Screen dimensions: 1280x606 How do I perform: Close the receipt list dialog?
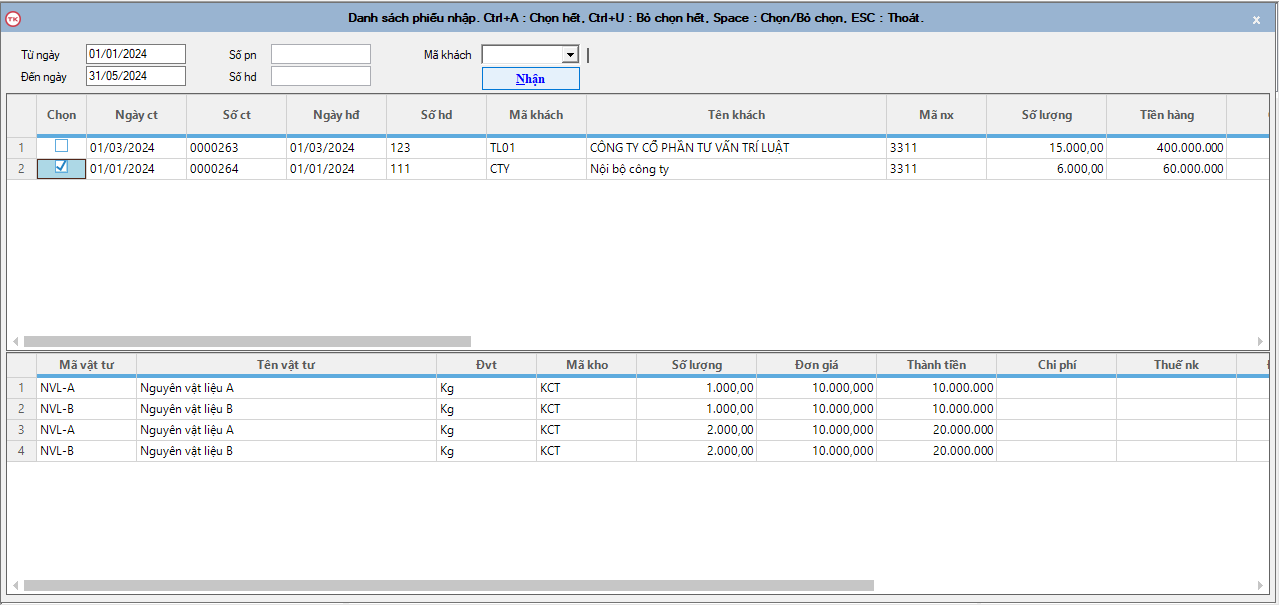coord(1256,19)
